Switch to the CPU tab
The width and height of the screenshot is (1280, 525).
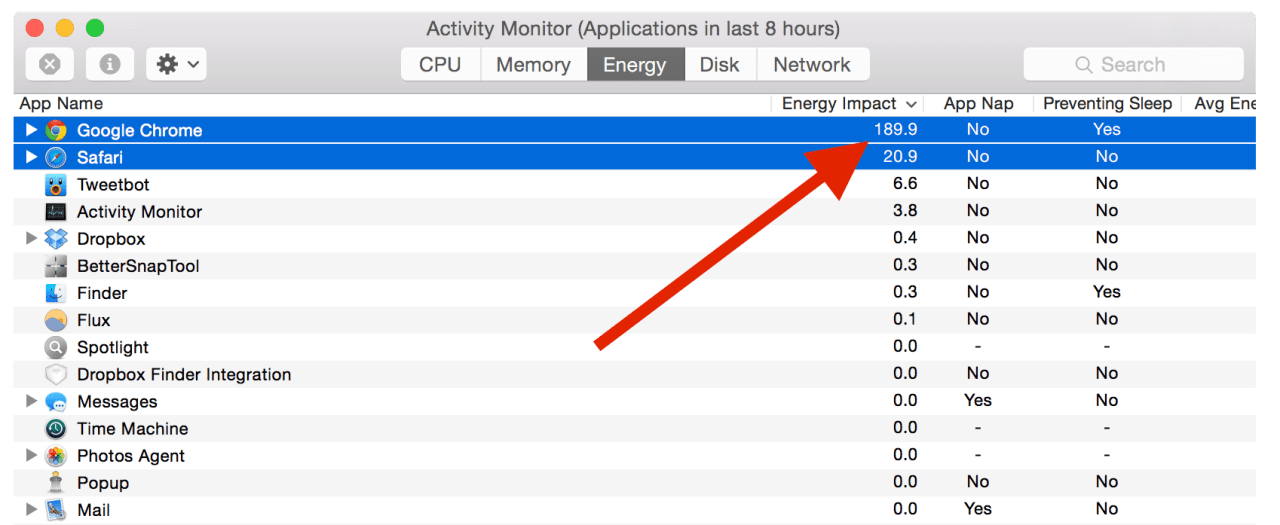(x=440, y=65)
